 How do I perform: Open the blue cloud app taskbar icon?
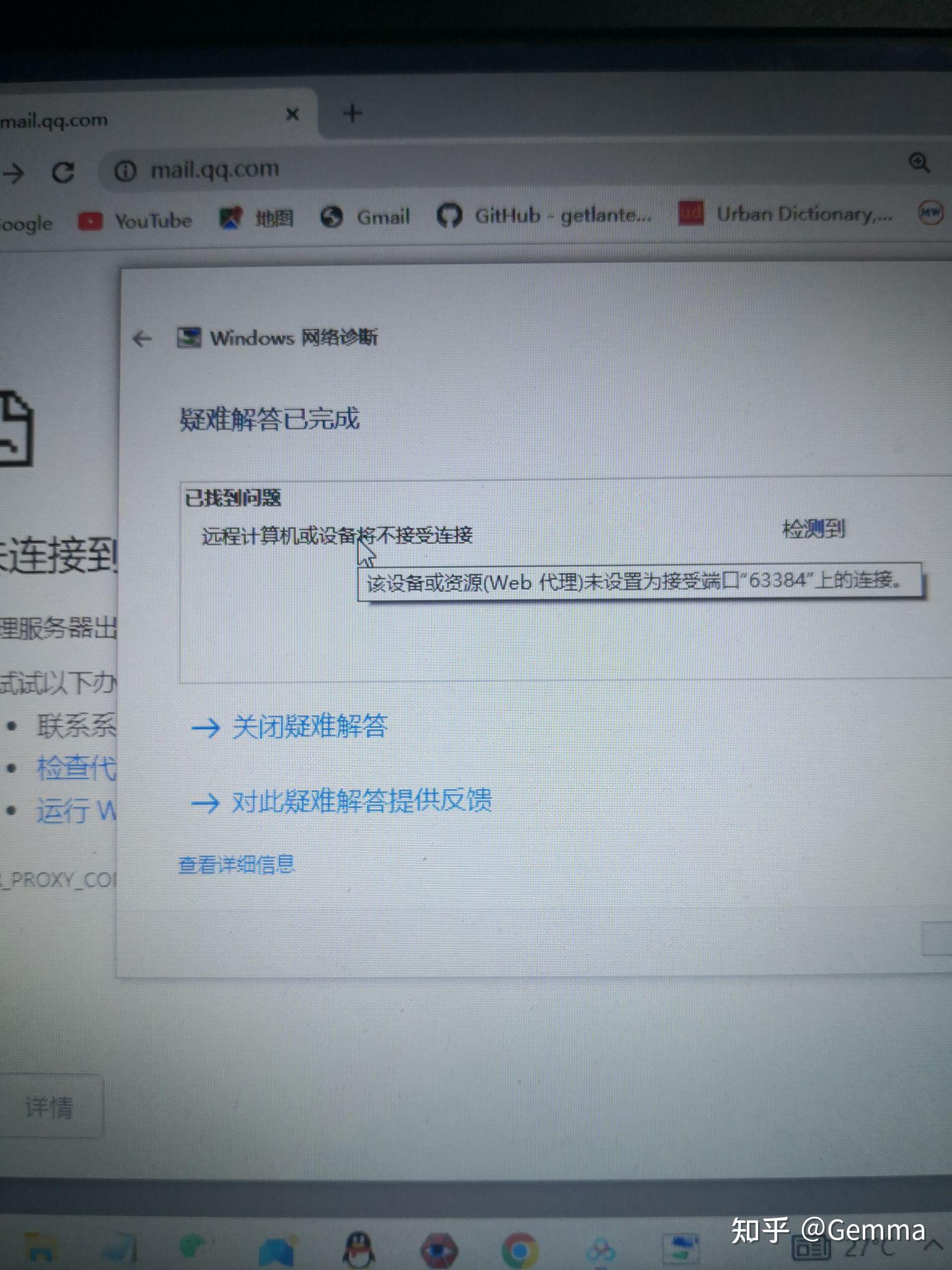click(x=600, y=1250)
